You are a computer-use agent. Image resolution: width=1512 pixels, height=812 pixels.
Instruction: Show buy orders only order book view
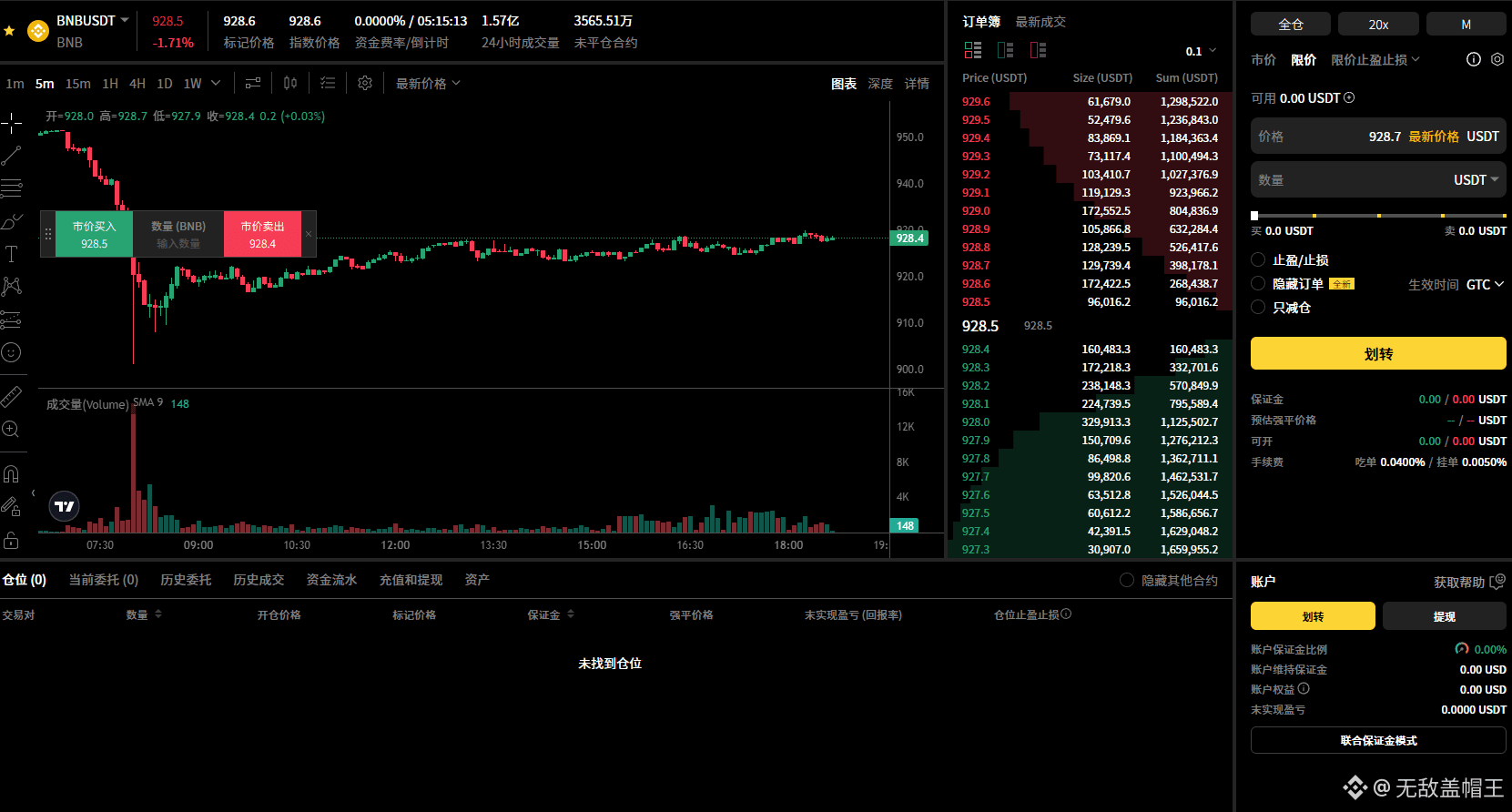1006,50
